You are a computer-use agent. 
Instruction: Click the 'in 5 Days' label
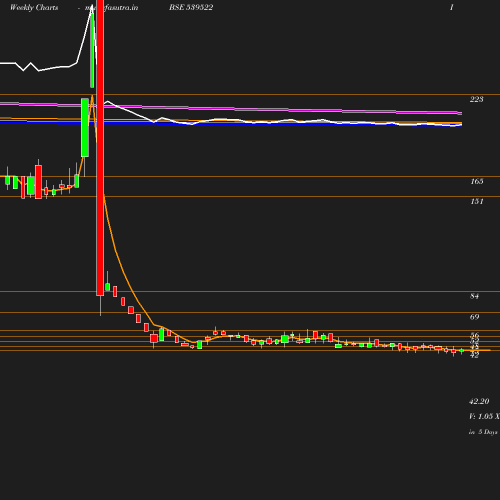pyautogui.click(x=483, y=432)
